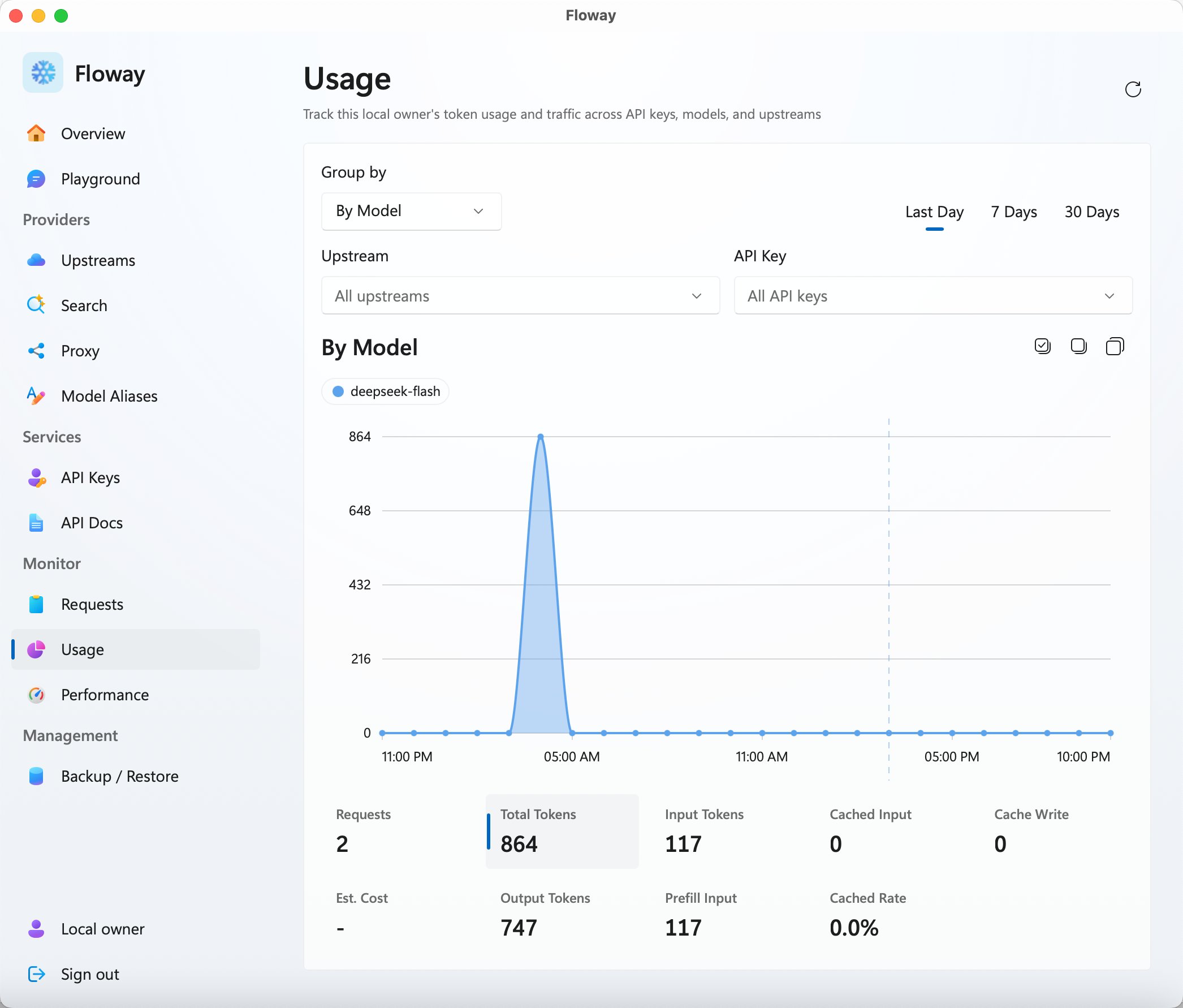Switch to the 7 Days tab
This screenshot has height=1008, width=1183.
click(1013, 213)
